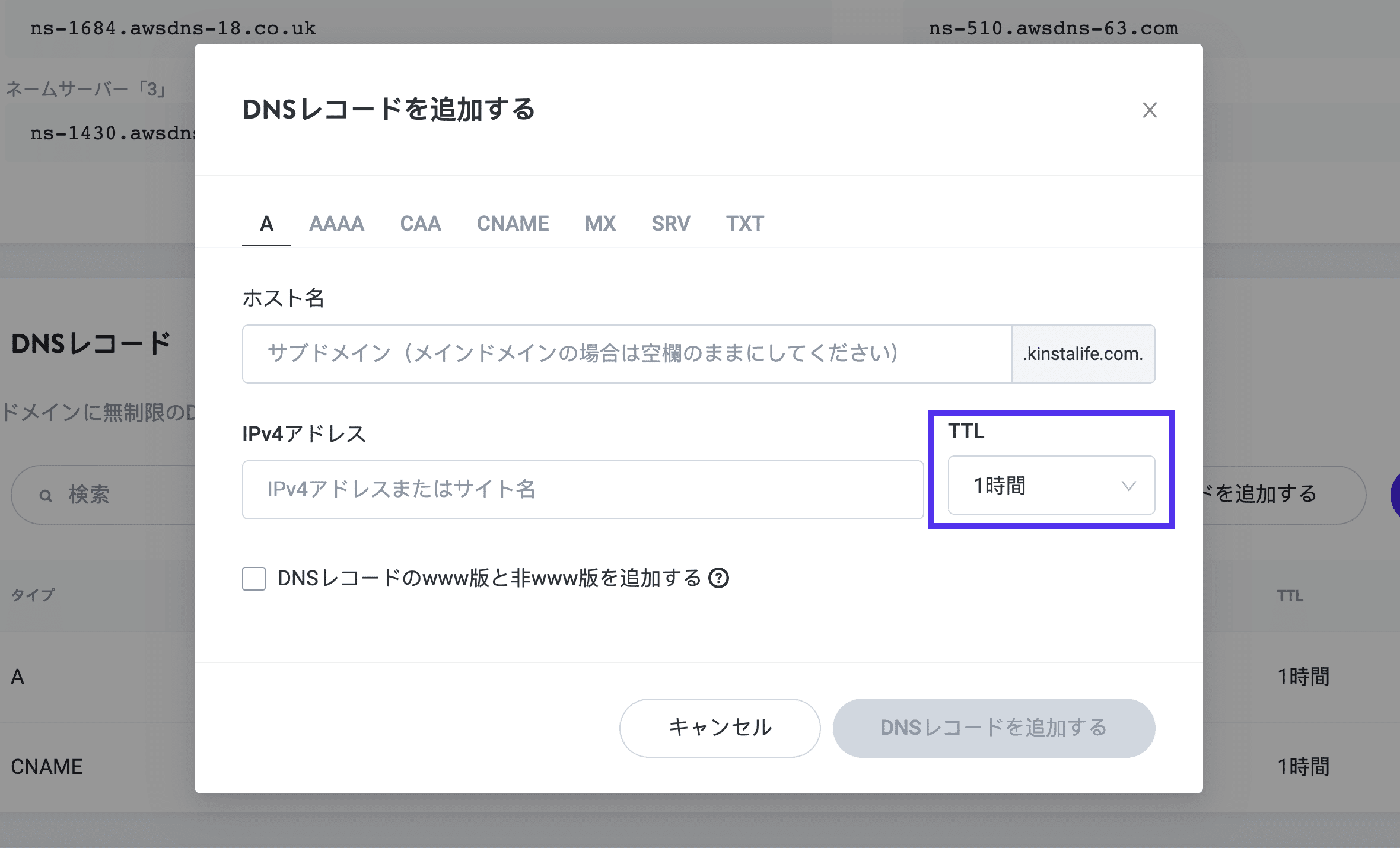Click the TTL dropdown chevron
The image size is (1400, 848).
pos(1129,486)
